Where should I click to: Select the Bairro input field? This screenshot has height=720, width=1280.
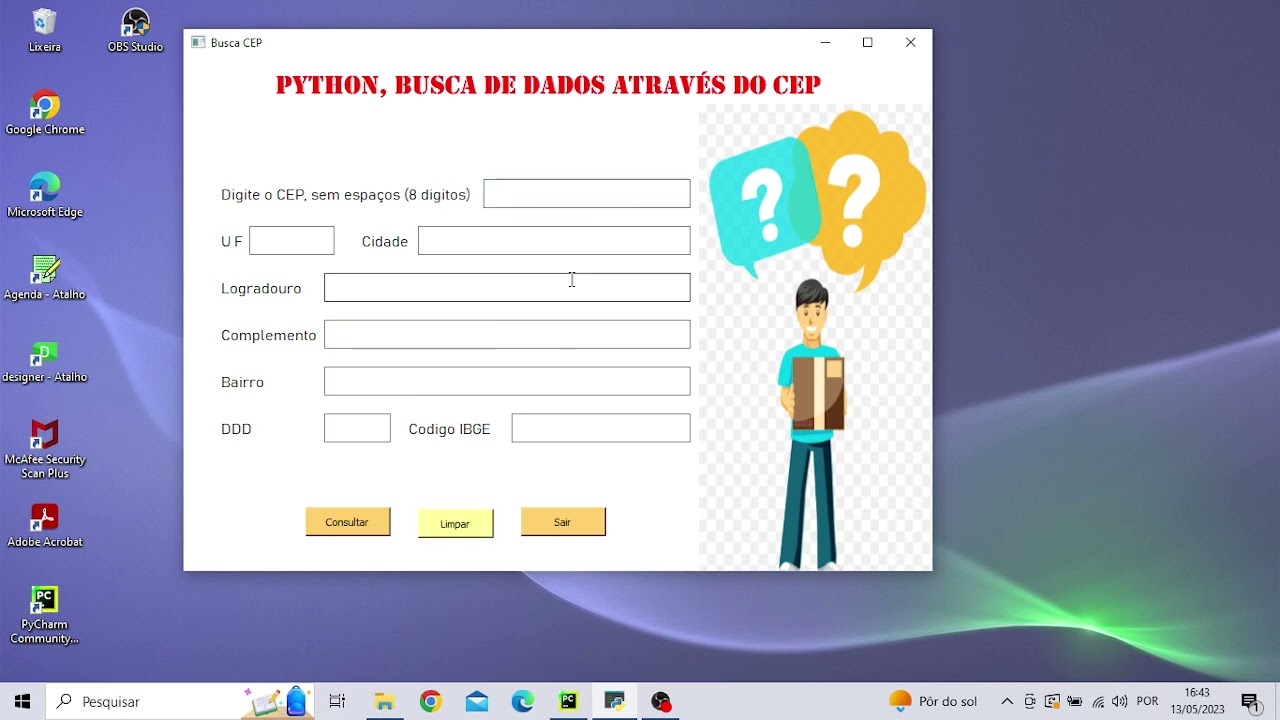pos(507,381)
